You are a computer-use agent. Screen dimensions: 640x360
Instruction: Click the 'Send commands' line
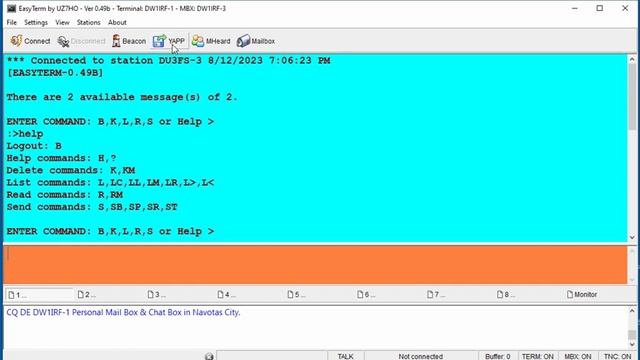point(92,207)
